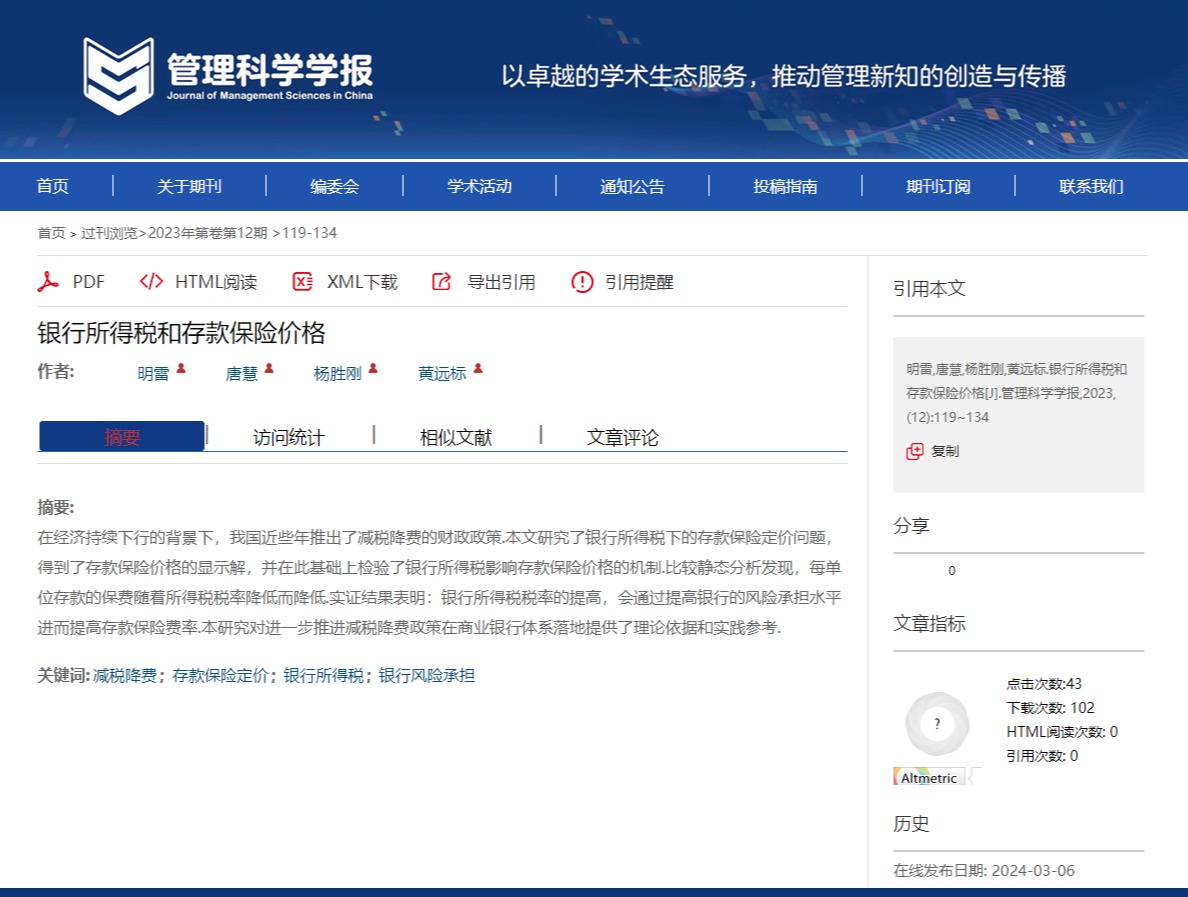Click the person icon beside author 黄远标

[478, 369]
